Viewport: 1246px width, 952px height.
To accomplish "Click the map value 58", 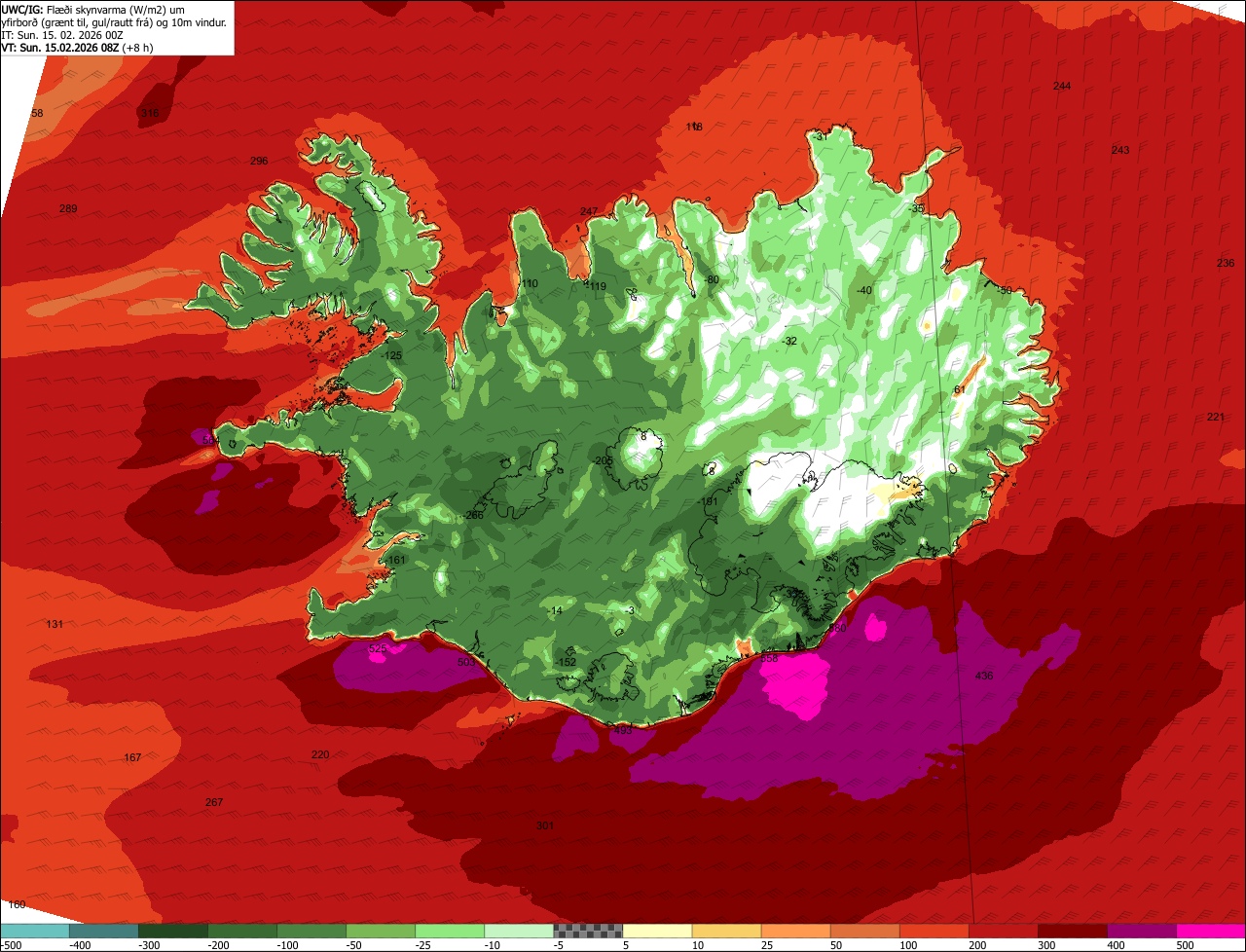I will coord(37,113).
